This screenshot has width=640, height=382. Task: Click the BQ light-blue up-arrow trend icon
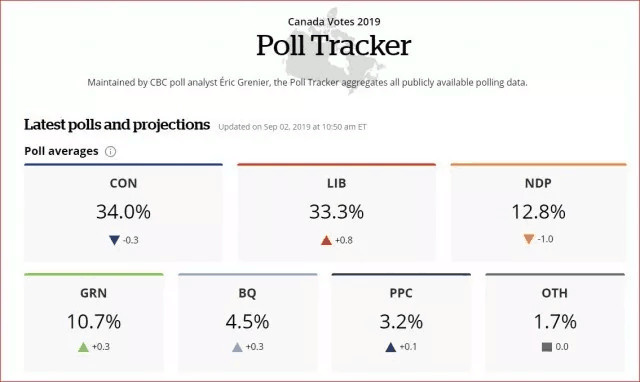[237, 347]
